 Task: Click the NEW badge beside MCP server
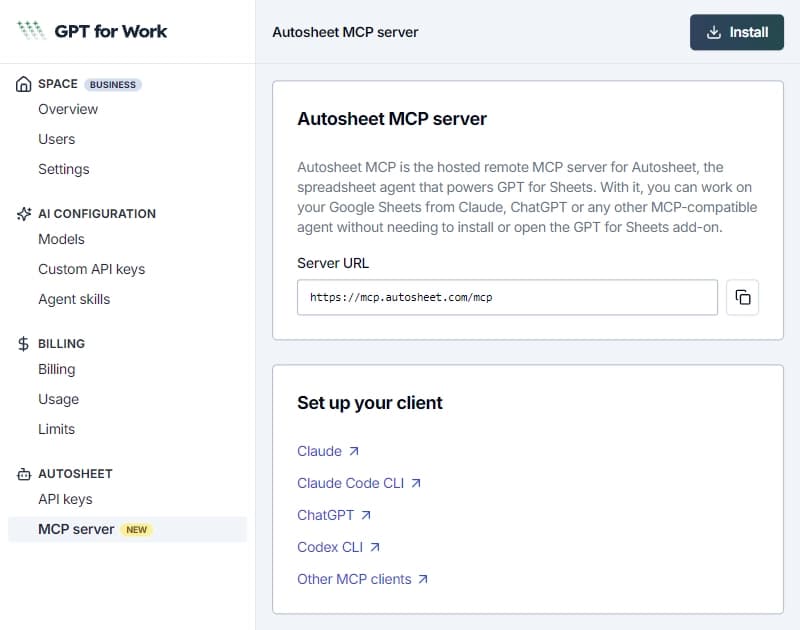136,530
